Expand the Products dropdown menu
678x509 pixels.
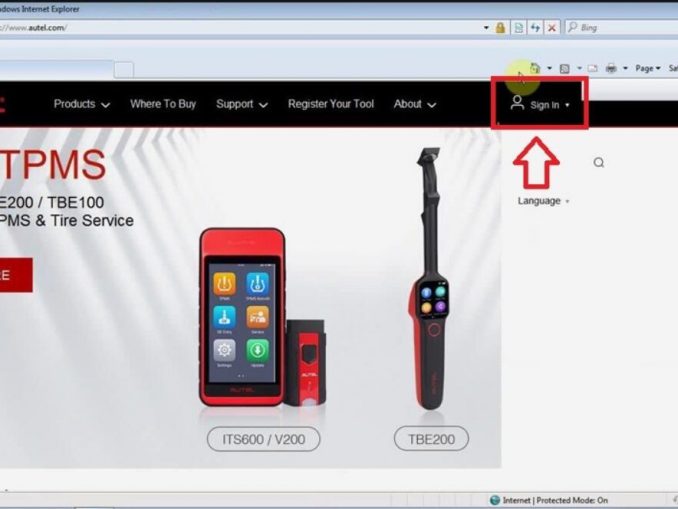(x=81, y=104)
